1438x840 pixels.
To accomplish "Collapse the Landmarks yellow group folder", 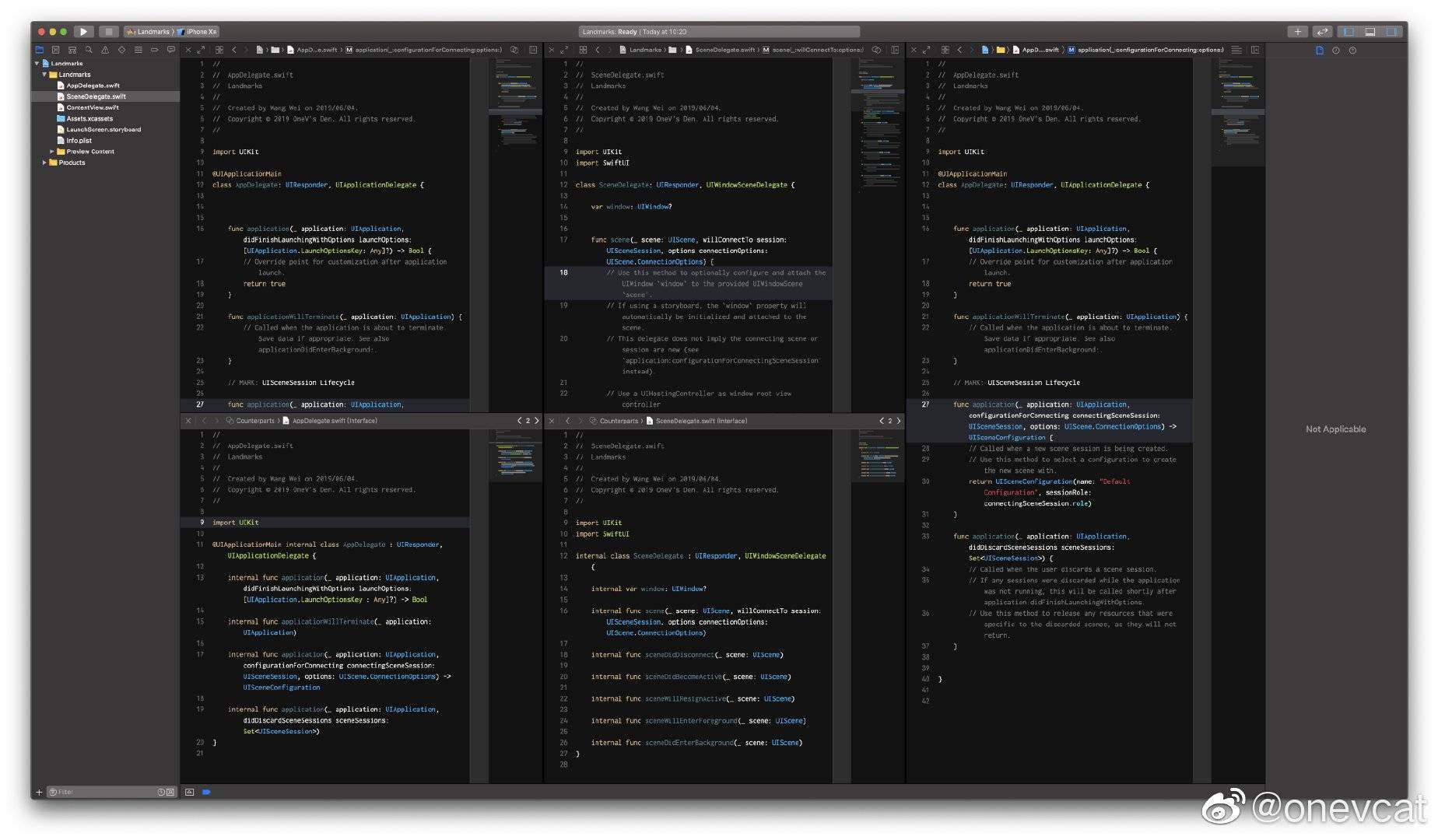I will (44, 75).
